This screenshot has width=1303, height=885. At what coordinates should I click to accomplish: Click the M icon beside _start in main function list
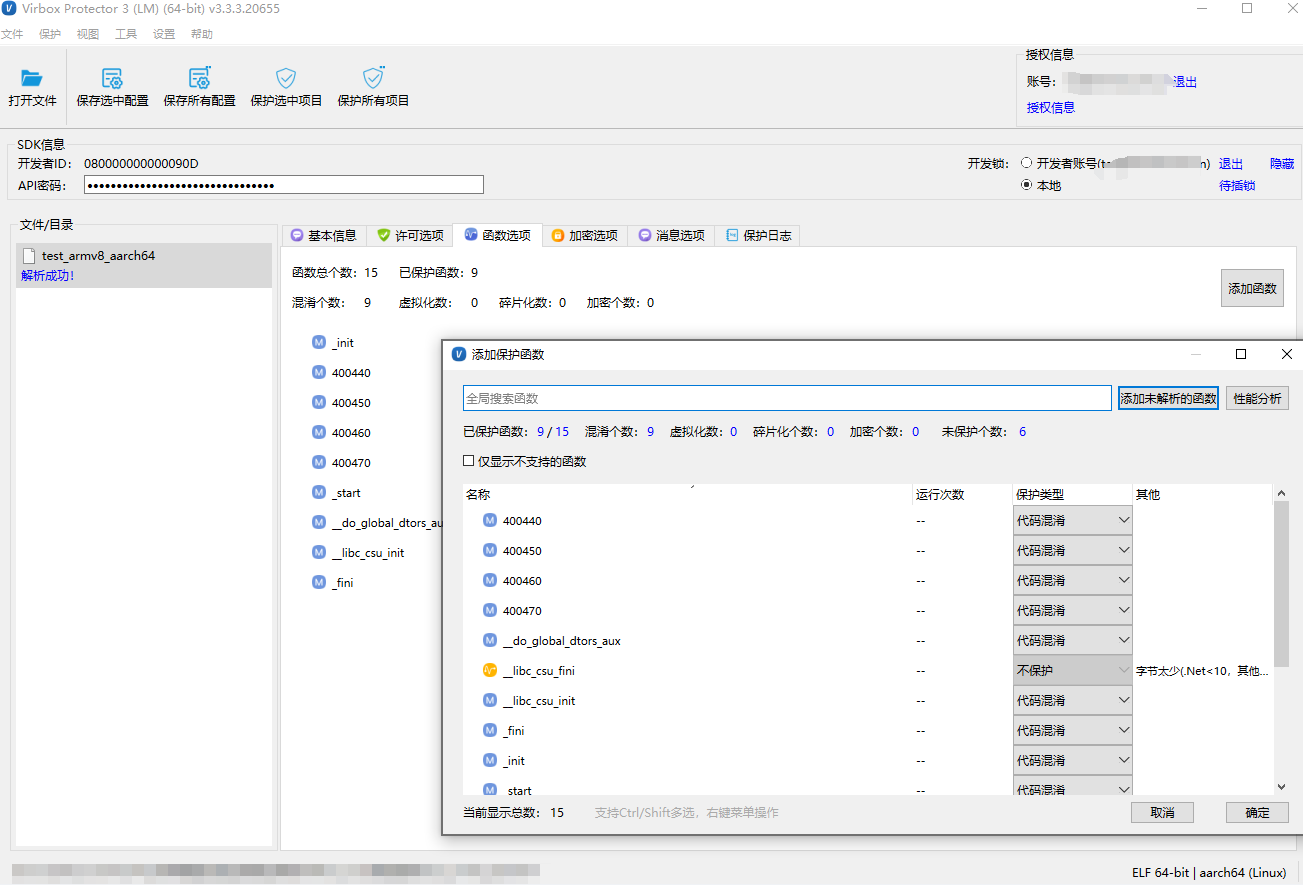pos(319,492)
